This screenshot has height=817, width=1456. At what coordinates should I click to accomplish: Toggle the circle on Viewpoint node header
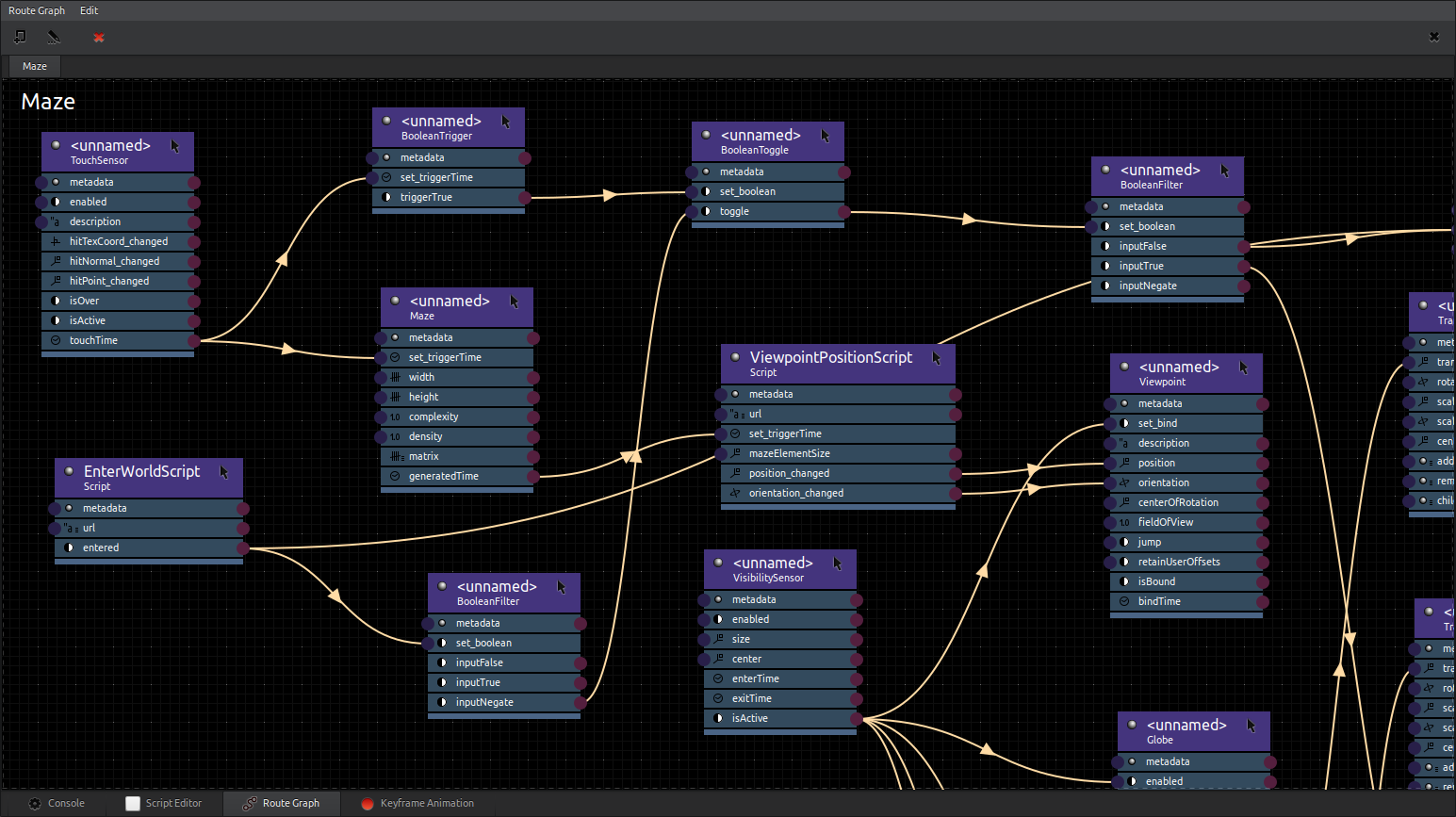[1124, 367]
